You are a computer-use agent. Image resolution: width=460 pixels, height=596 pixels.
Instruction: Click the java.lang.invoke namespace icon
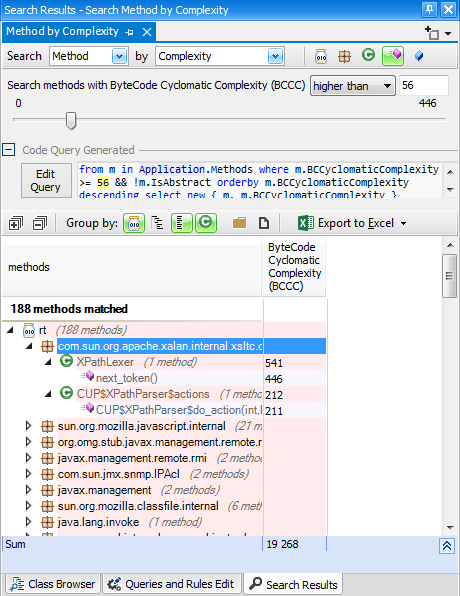47,522
